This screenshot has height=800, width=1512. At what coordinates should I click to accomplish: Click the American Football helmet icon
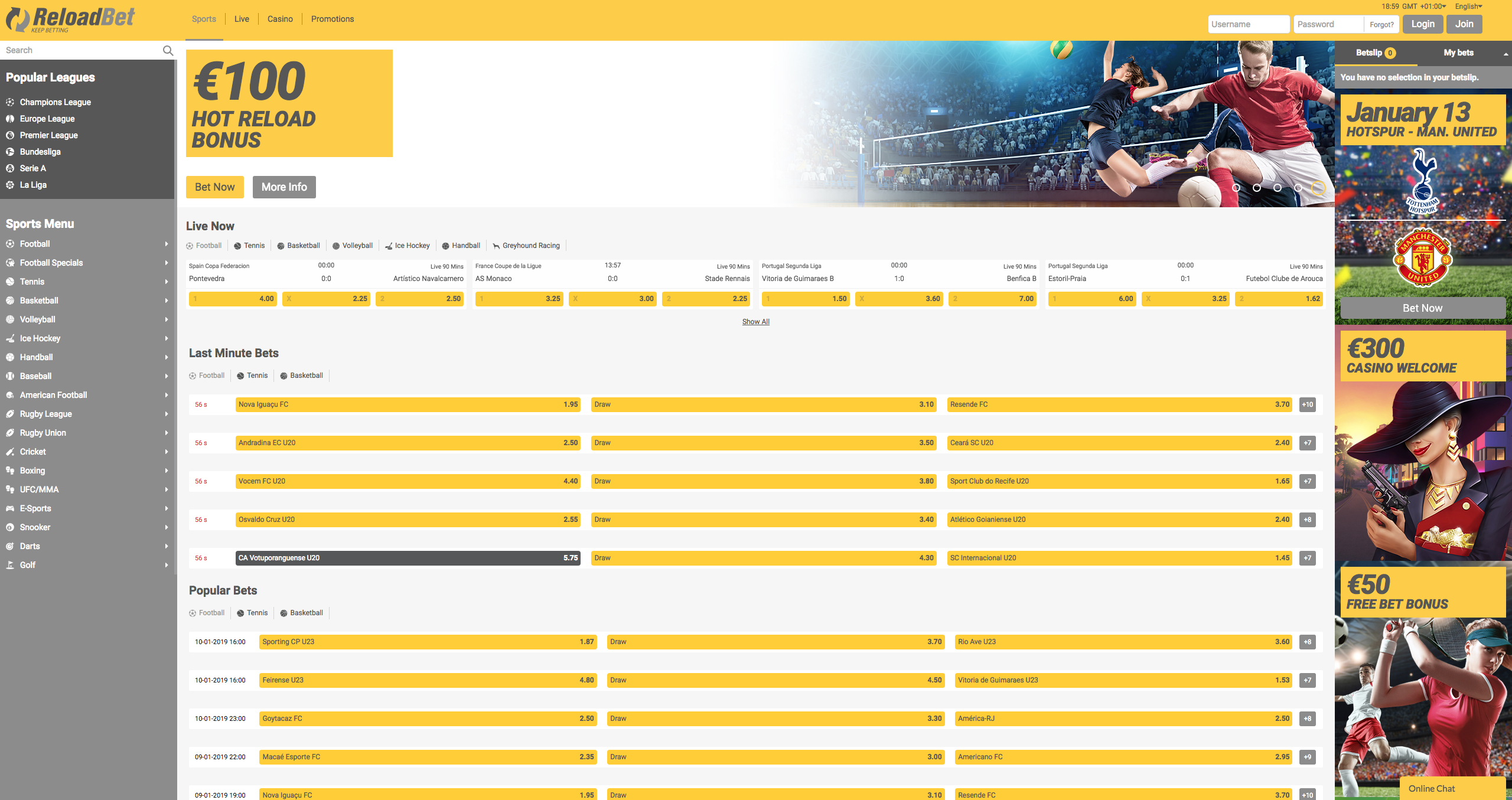tap(10, 395)
